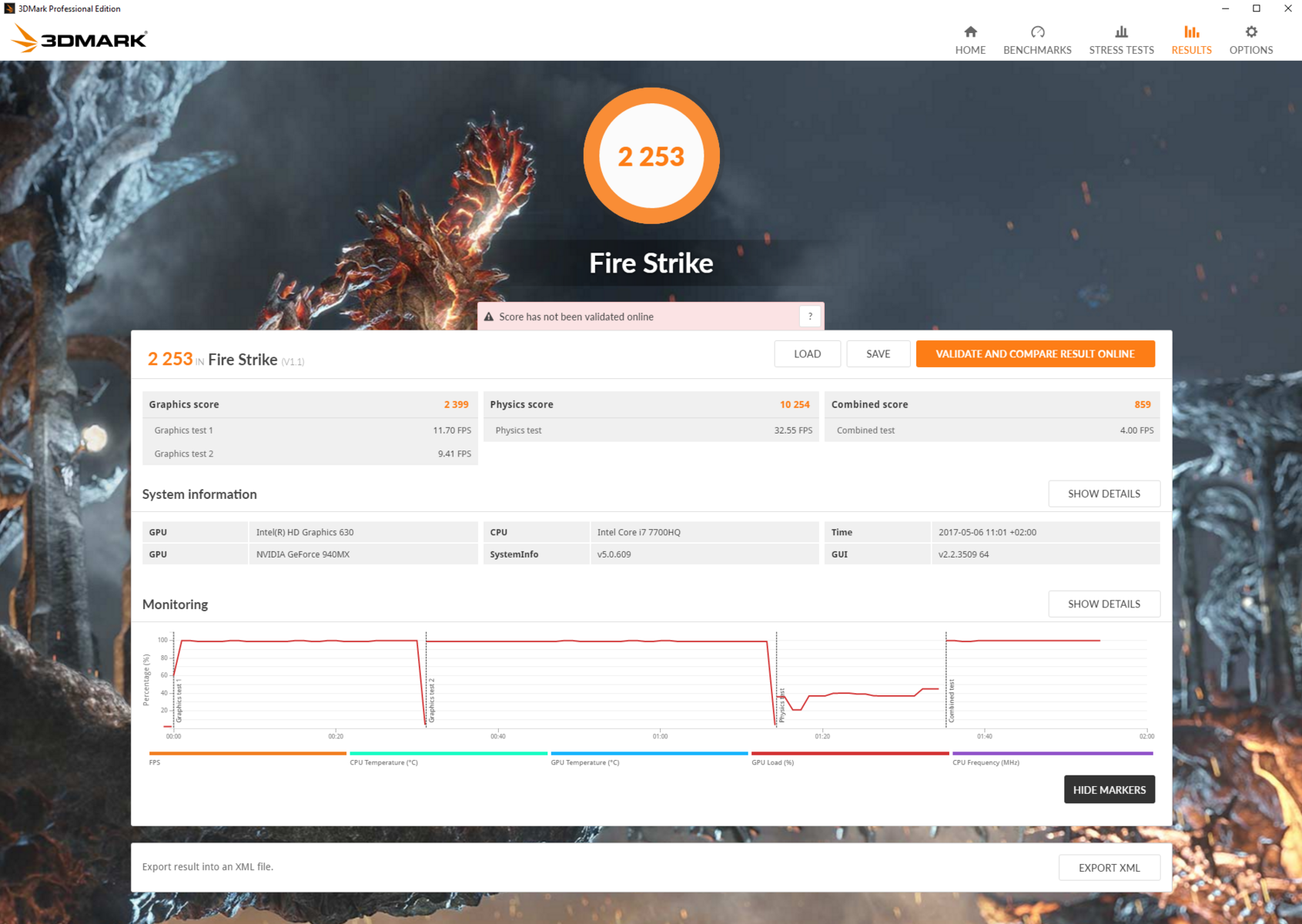Switch to OPTIONS tab label

tap(1251, 50)
